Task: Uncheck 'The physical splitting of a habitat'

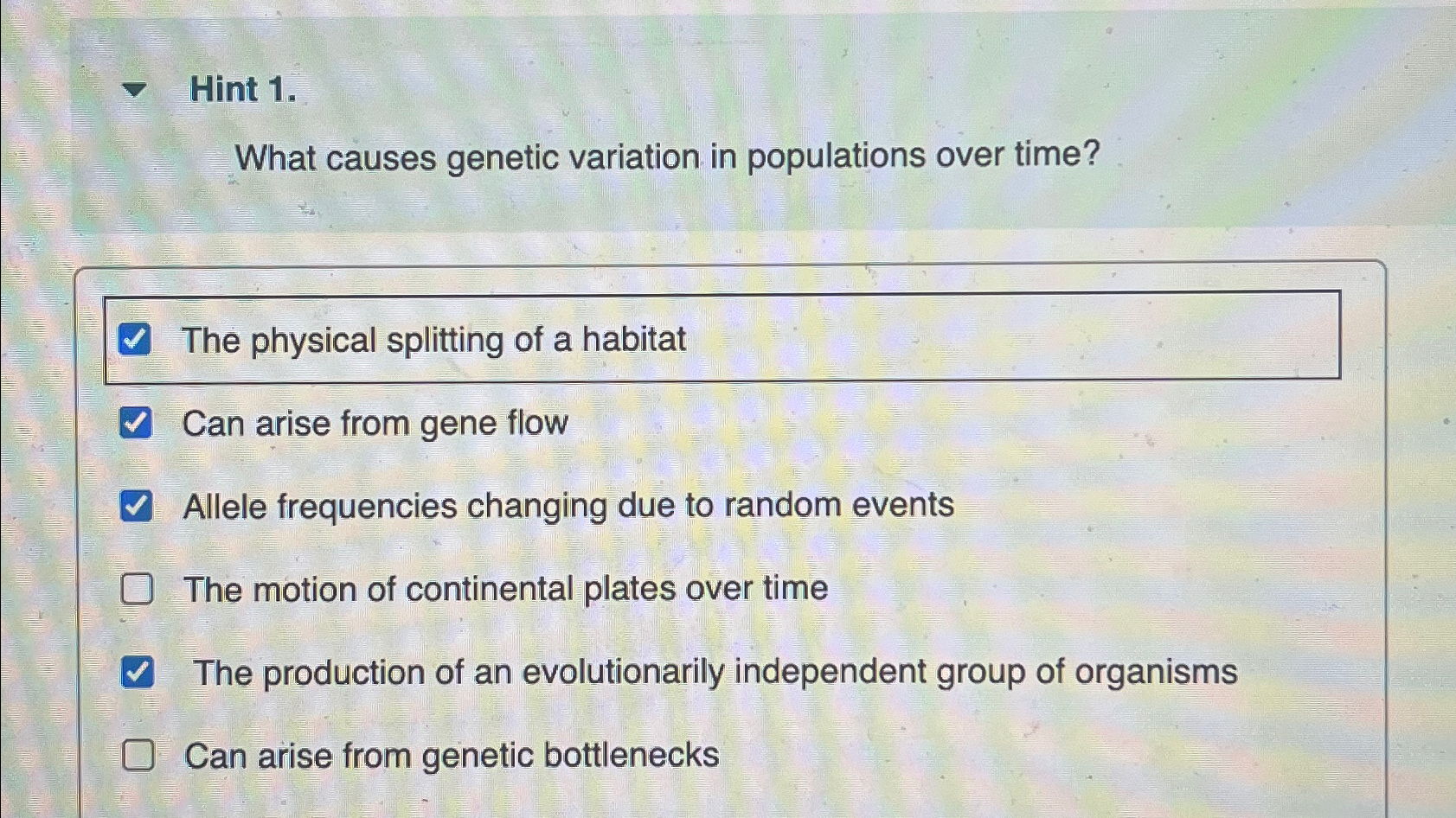Action: 138,339
